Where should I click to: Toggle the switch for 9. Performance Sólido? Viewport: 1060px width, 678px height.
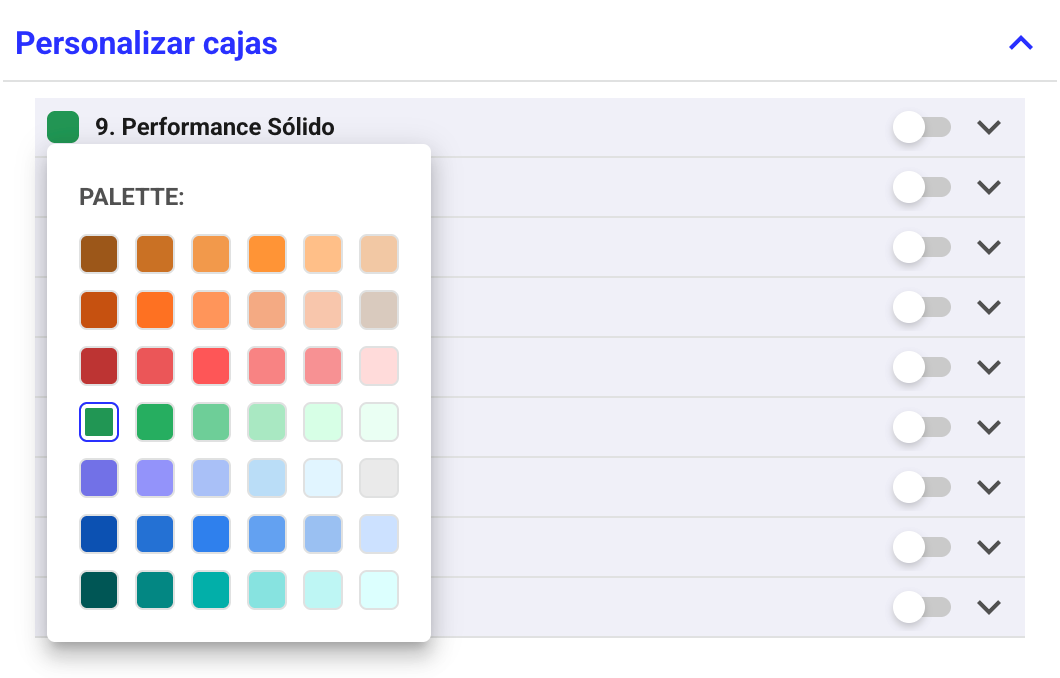point(921,127)
